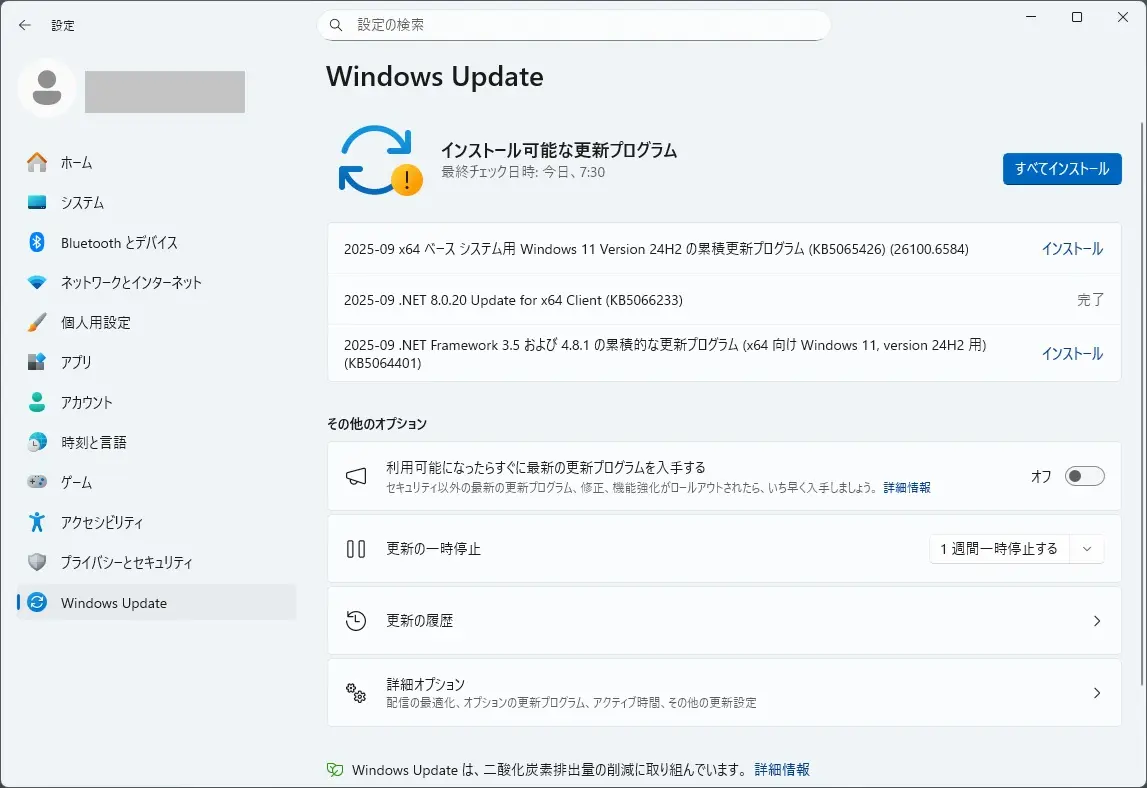Screen dimensions: 1147x788
Task: Click the personalization paintbrush icon
Action: [x=37, y=322]
